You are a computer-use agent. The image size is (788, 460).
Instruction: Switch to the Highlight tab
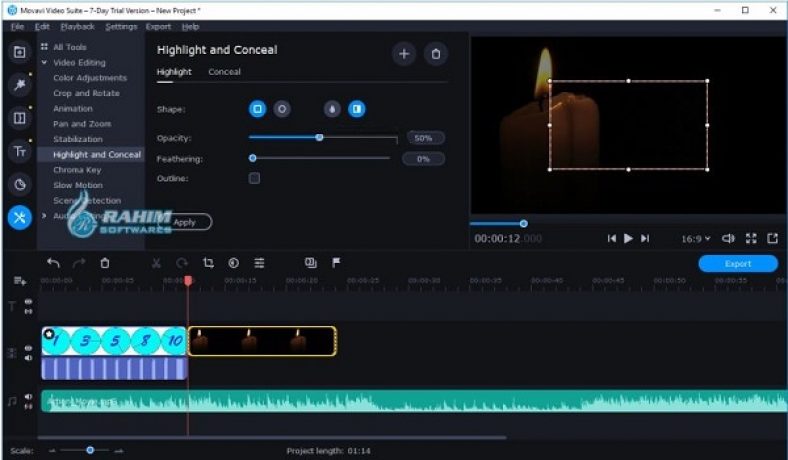(x=174, y=72)
